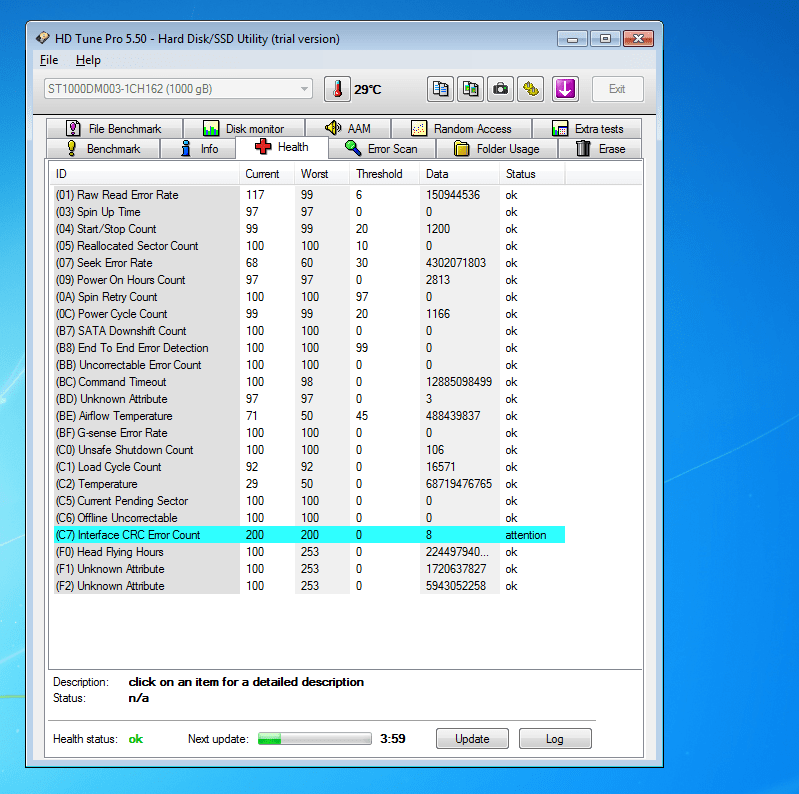Select the (C1) Load Cycle Count row
Image resolution: width=799 pixels, height=794 pixels.
click(309, 466)
